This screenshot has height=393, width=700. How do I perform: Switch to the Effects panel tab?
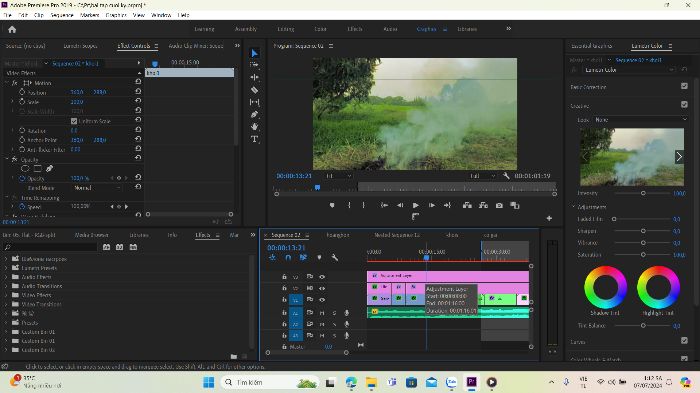click(203, 235)
